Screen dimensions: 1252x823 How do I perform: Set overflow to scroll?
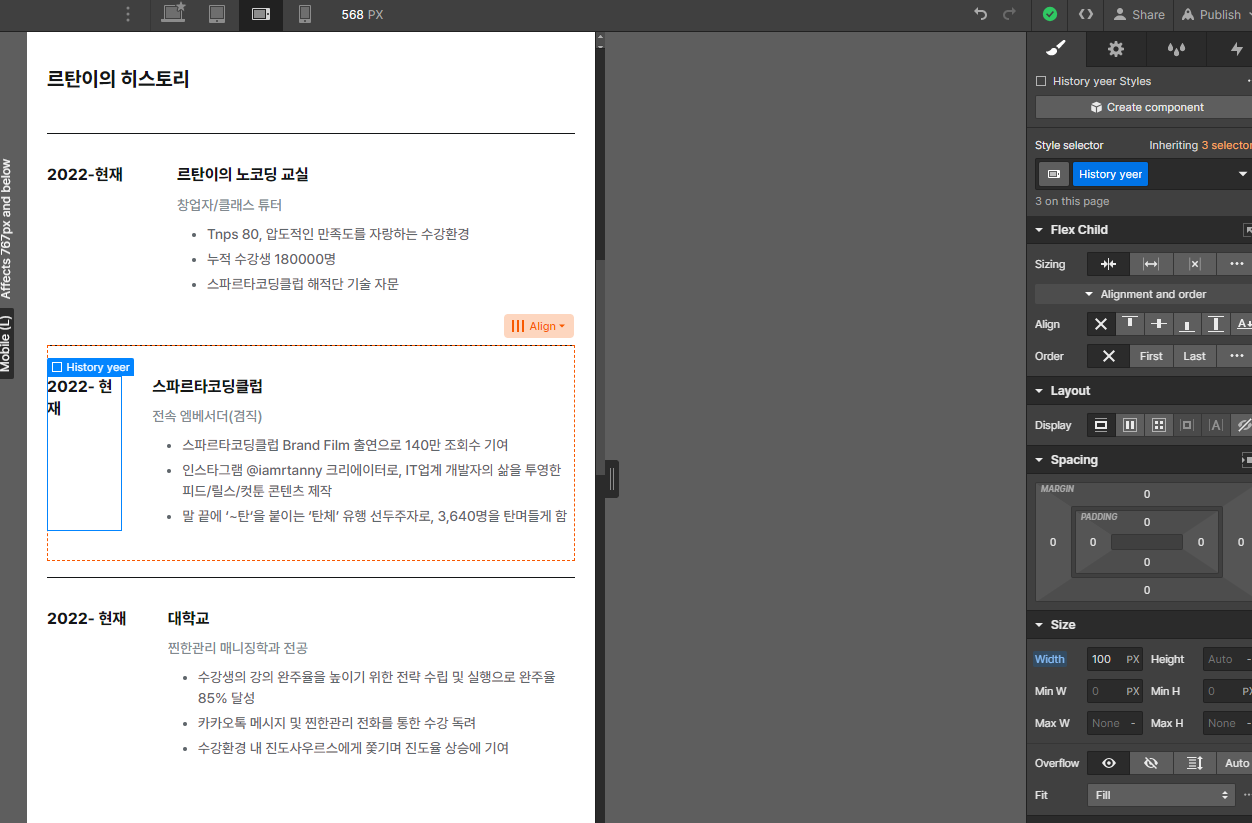tap(1194, 763)
